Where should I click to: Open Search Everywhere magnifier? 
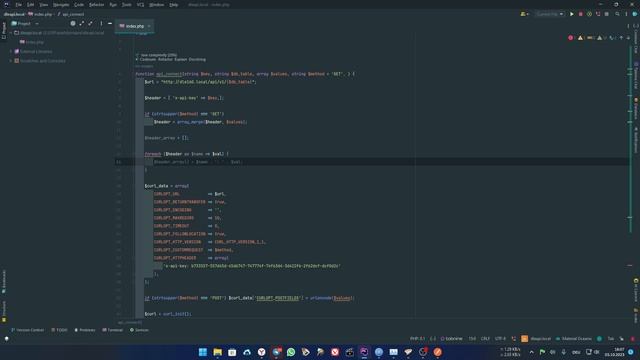click(x=617, y=14)
